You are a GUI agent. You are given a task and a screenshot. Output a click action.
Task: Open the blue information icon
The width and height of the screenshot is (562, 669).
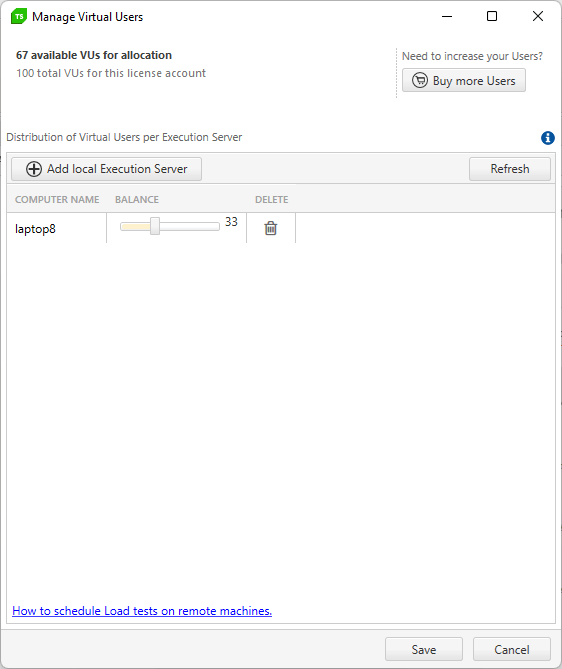[547, 138]
